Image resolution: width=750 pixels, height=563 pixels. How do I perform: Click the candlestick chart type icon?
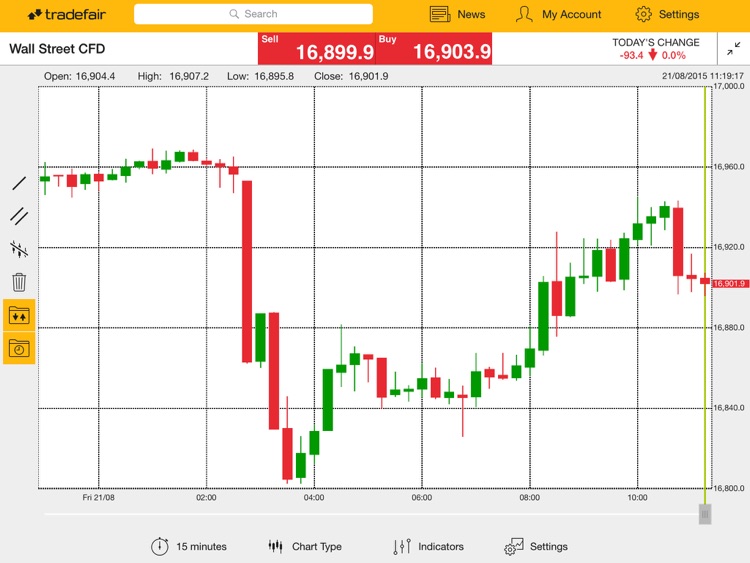coord(275,546)
